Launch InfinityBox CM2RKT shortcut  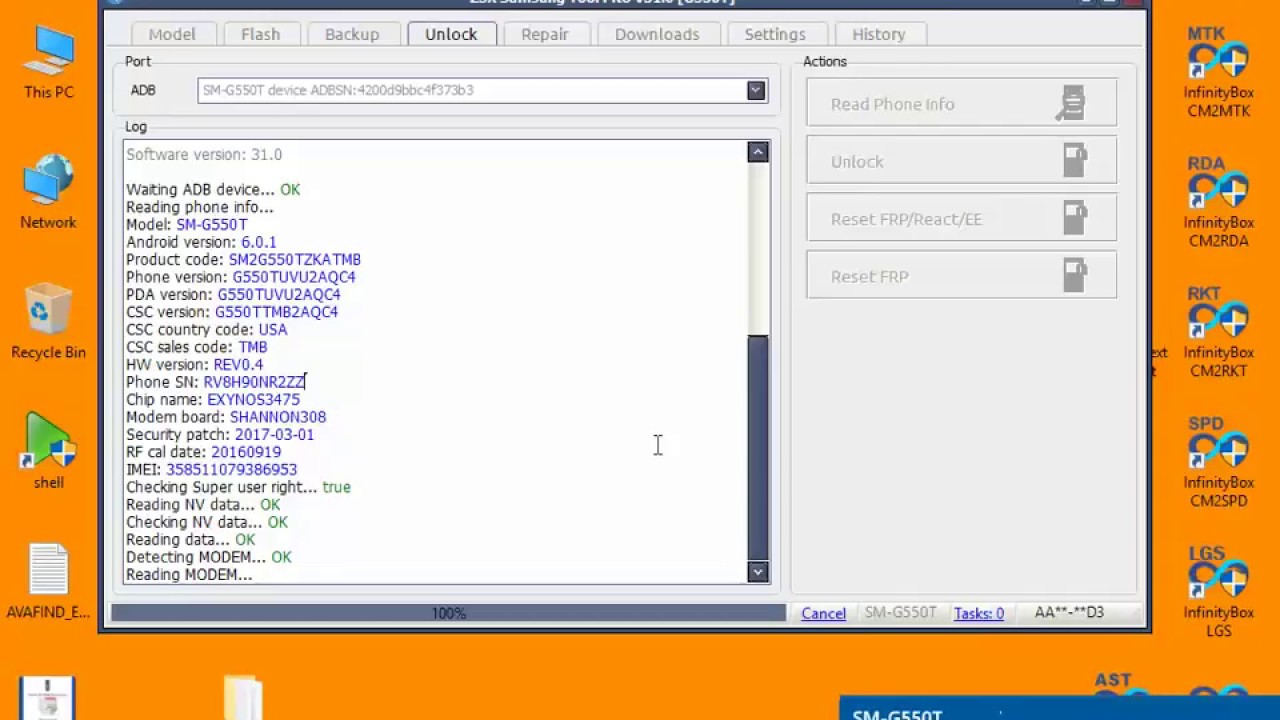pyautogui.click(x=1218, y=333)
